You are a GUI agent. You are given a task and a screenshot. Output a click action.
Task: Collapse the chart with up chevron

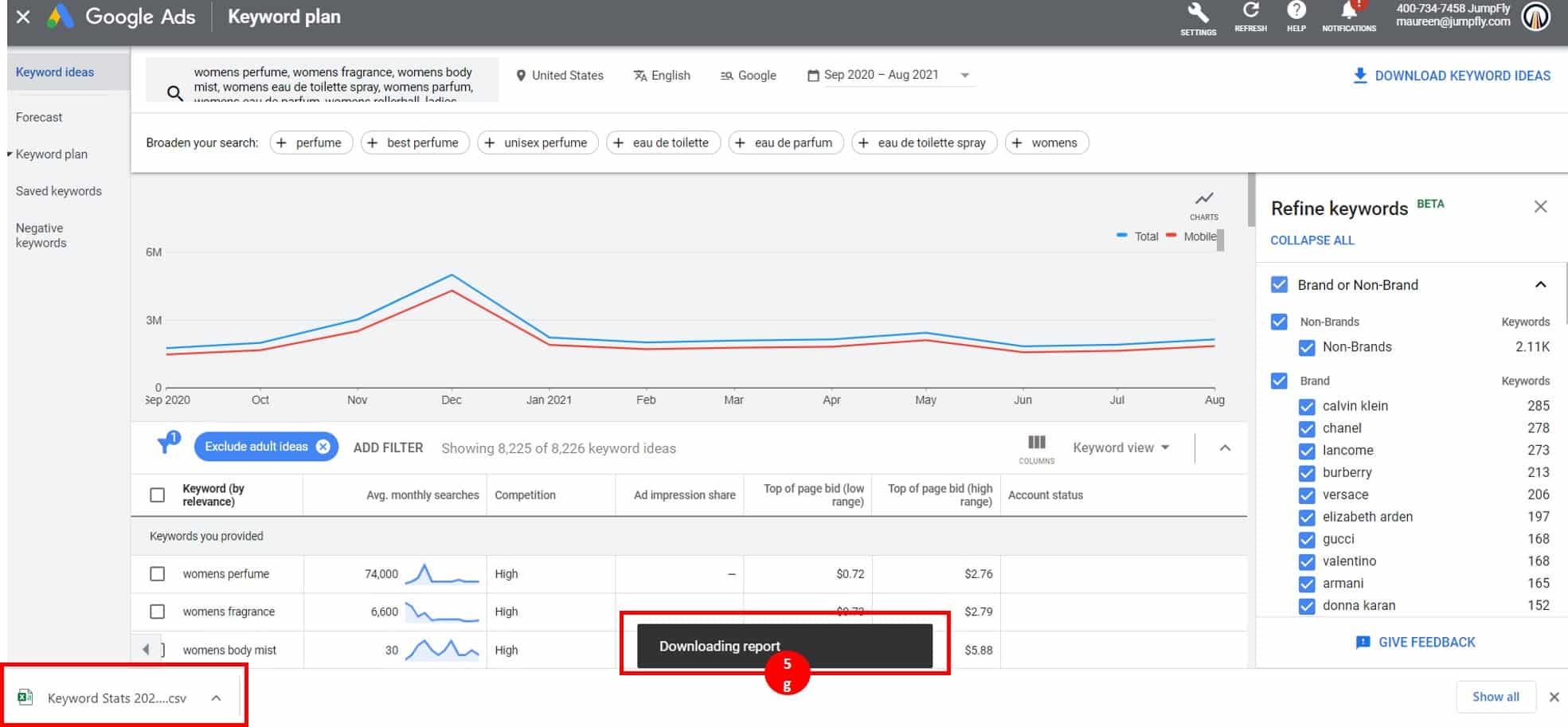click(x=1225, y=448)
